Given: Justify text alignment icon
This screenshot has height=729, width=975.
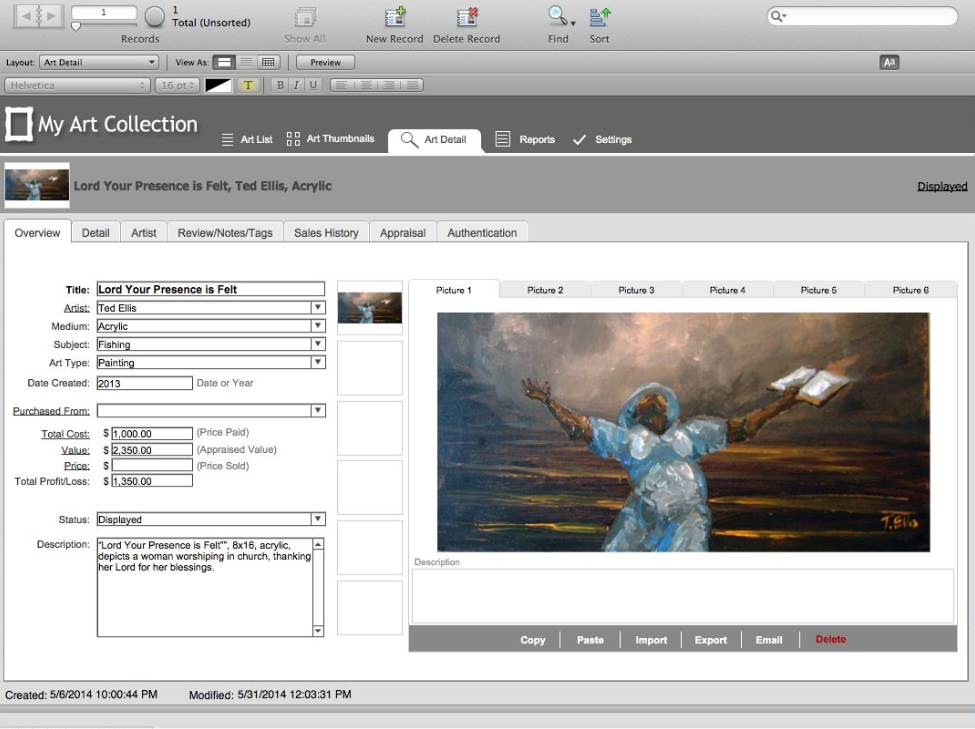Looking at the screenshot, I should pos(412,85).
